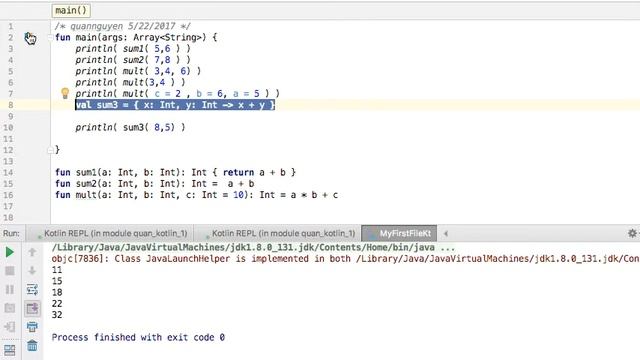Image resolution: width=640 pixels, height=360 pixels.
Task: Click console output value 32
Action: click(57, 315)
